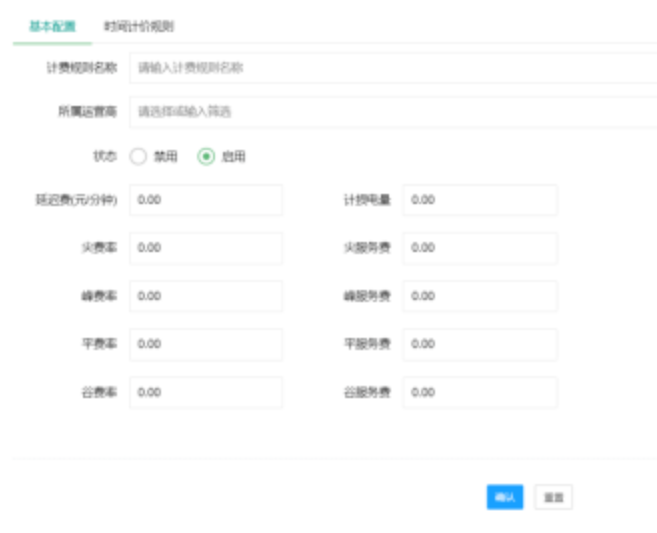Screen dimensions: 657x533
Task: Click into the 峰服务费 field
Action: pos(479,296)
